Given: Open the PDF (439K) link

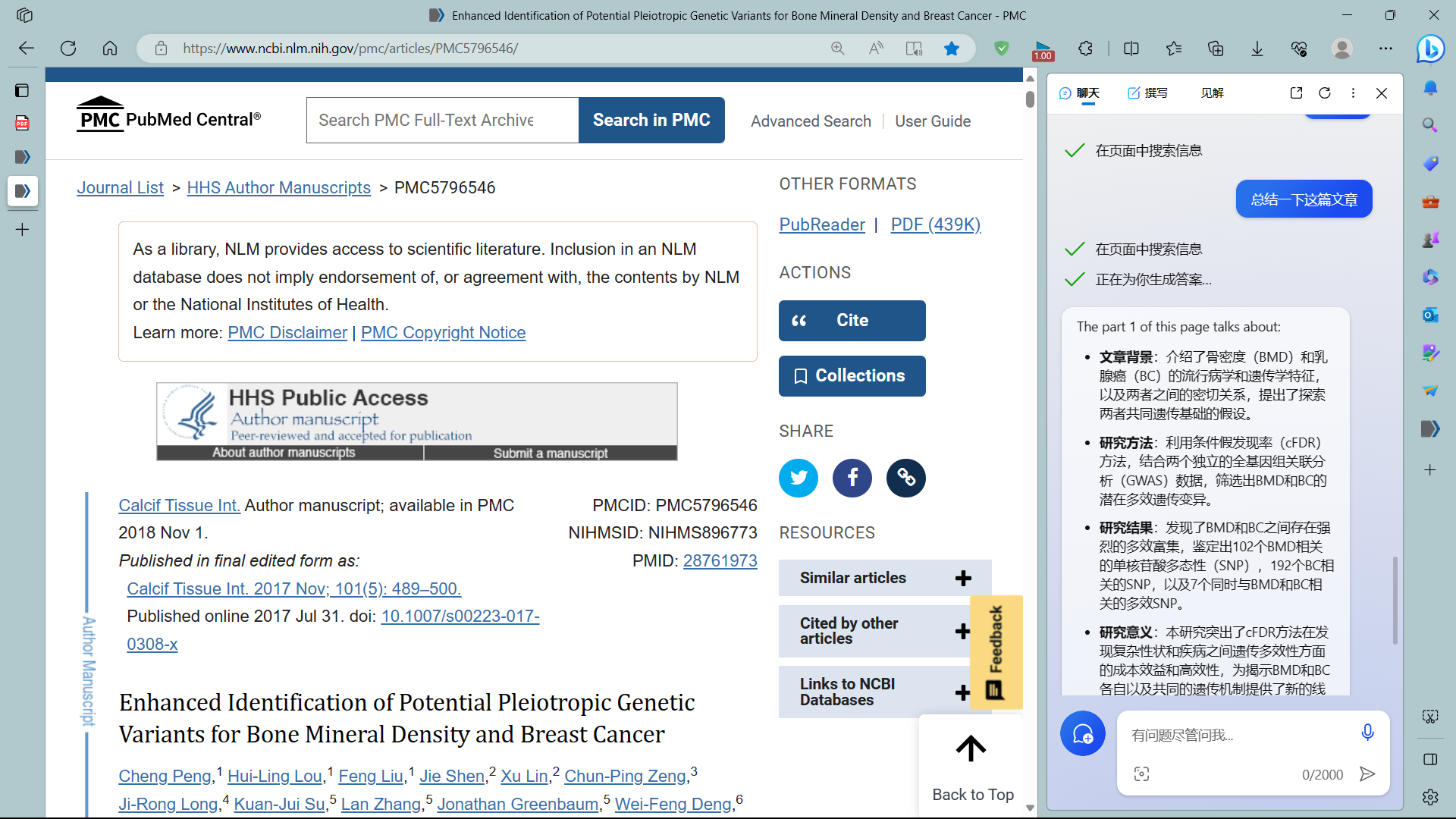Looking at the screenshot, I should [x=935, y=224].
